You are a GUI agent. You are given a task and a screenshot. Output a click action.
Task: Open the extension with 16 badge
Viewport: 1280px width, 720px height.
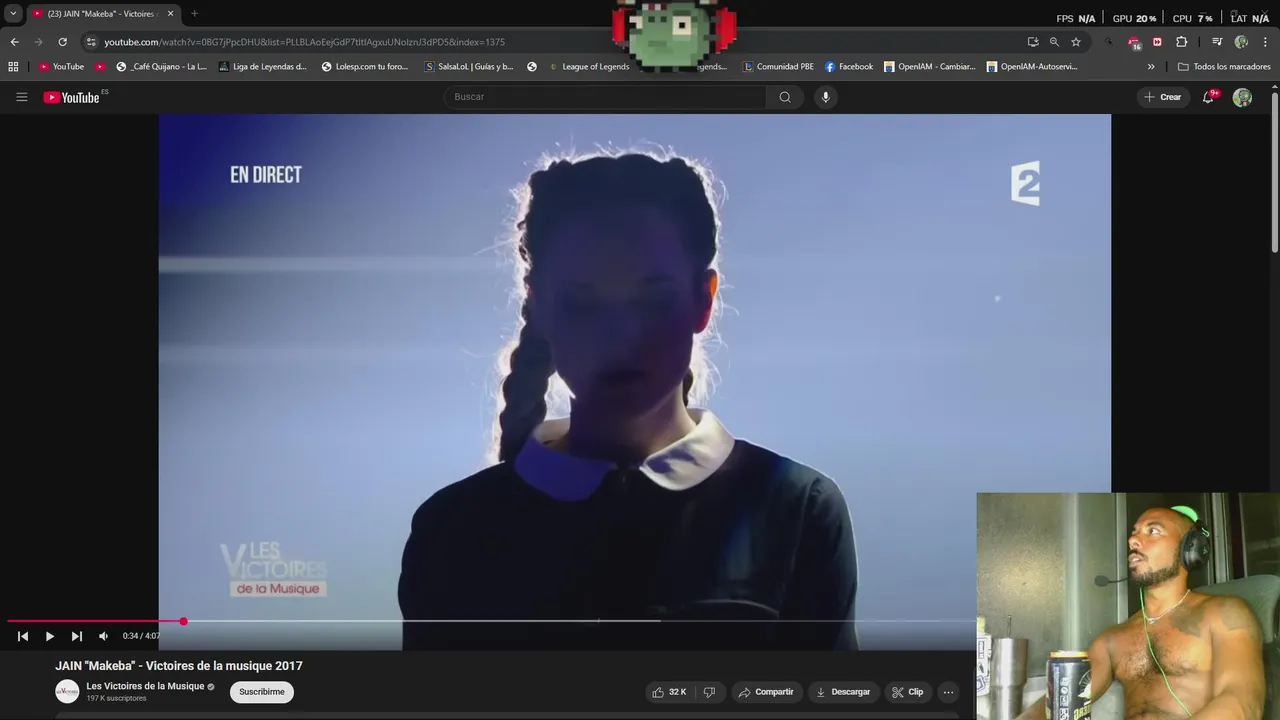[x=1134, y=43]
